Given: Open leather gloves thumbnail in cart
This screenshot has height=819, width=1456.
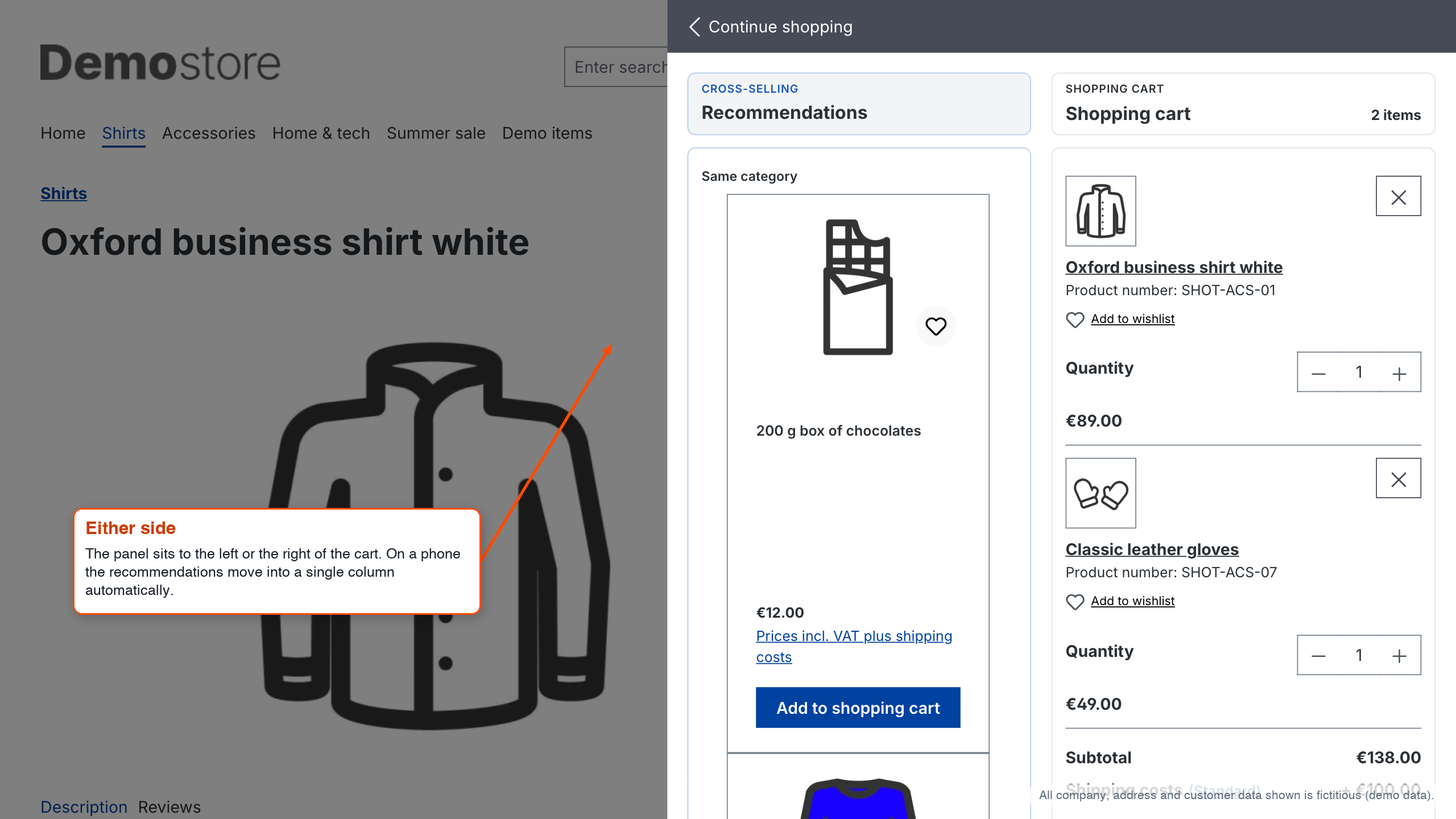Looking at the screenshot, I should [1101, 493].
